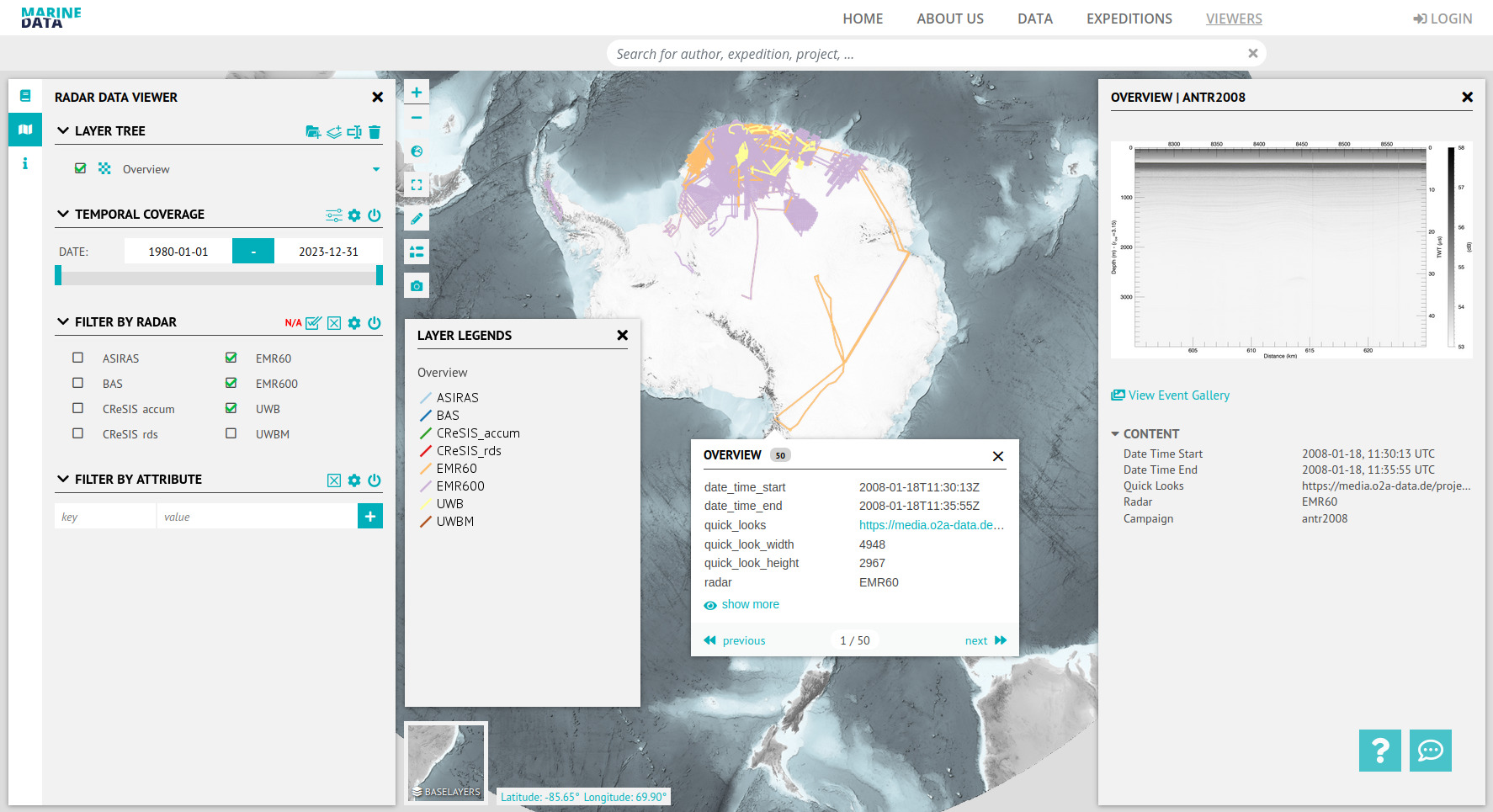Enter fullscreen mode on the map
This screenshot has width=1493, height=812.
[416, 184]
